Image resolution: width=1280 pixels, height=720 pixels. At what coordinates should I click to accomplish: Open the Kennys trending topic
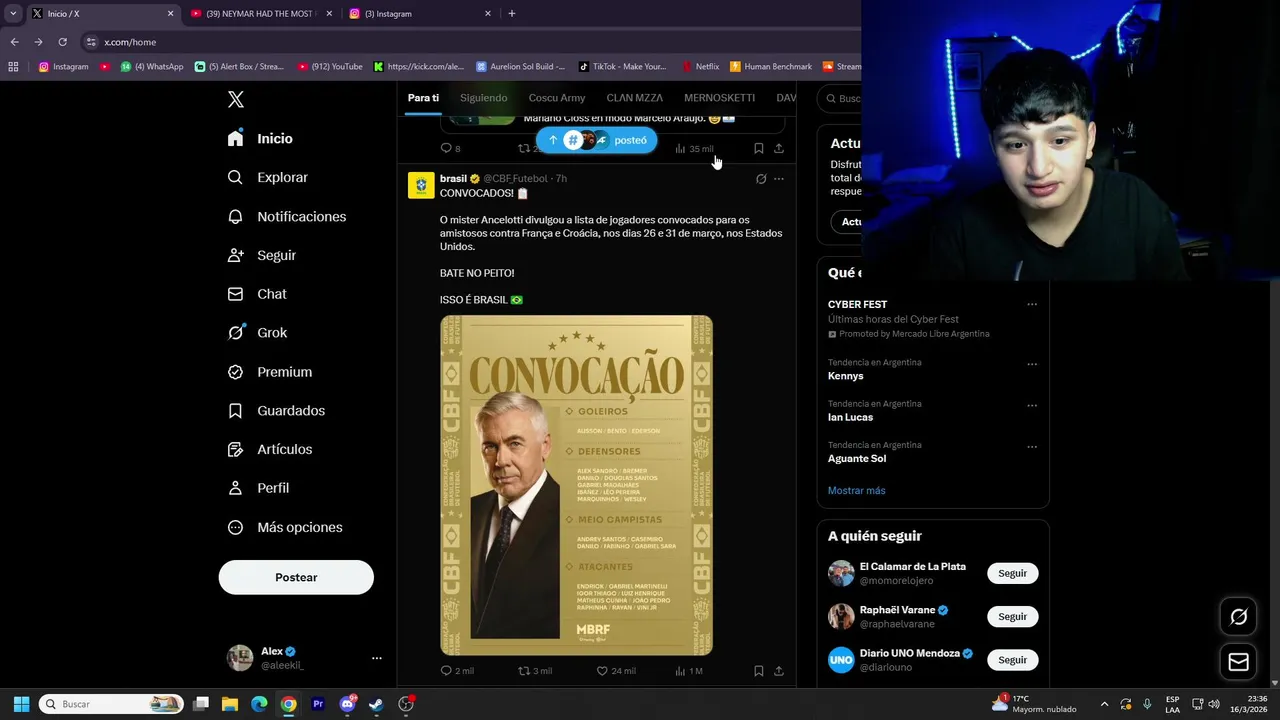pos(846,376)
